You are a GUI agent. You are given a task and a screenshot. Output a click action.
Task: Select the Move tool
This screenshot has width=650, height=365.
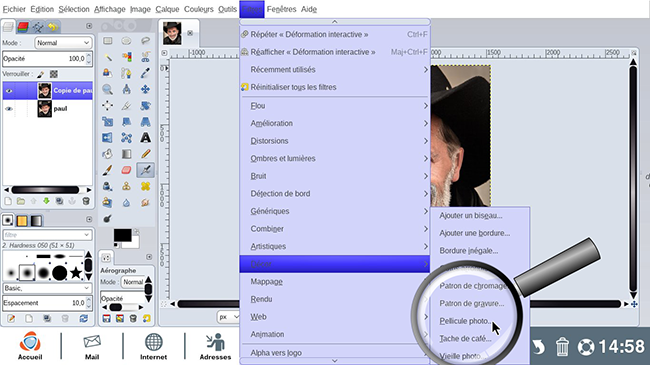pos(145,89)
